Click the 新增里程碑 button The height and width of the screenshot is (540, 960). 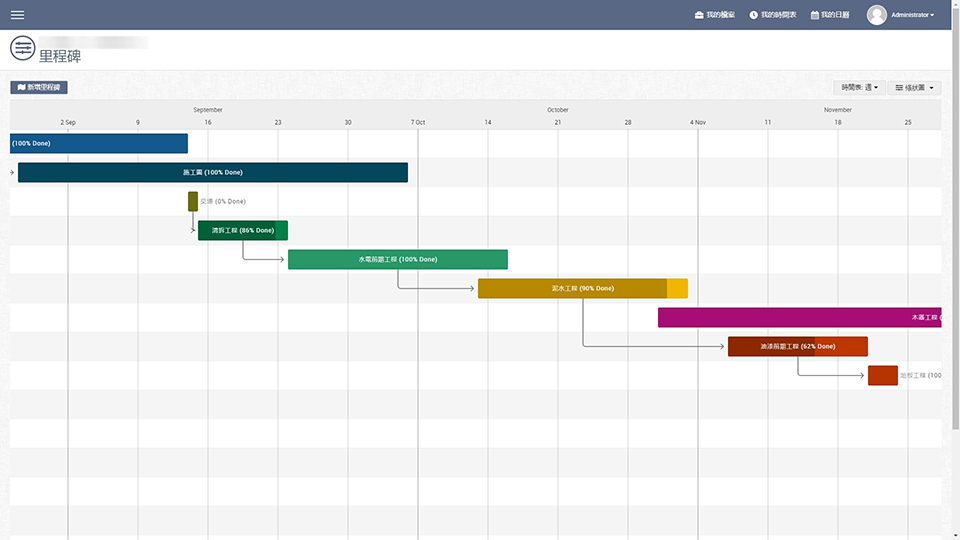click(39, 88)
